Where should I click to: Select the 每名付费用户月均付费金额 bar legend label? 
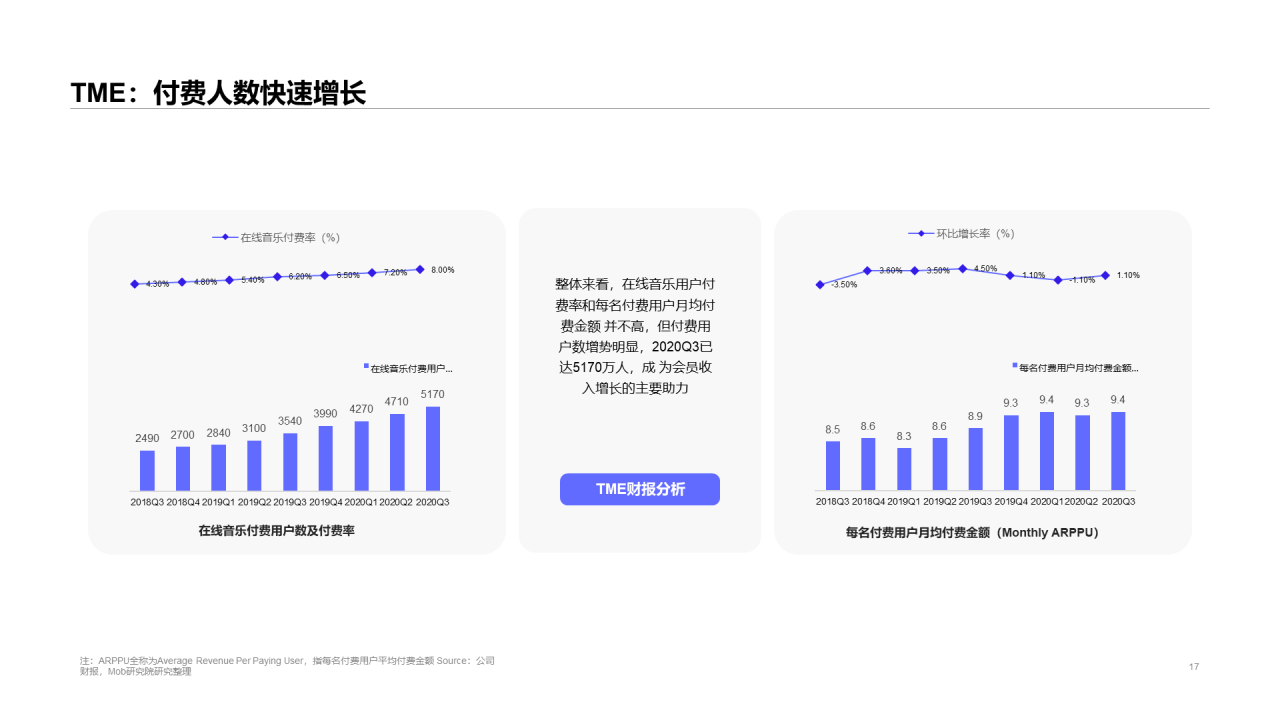coord(1075,367)
